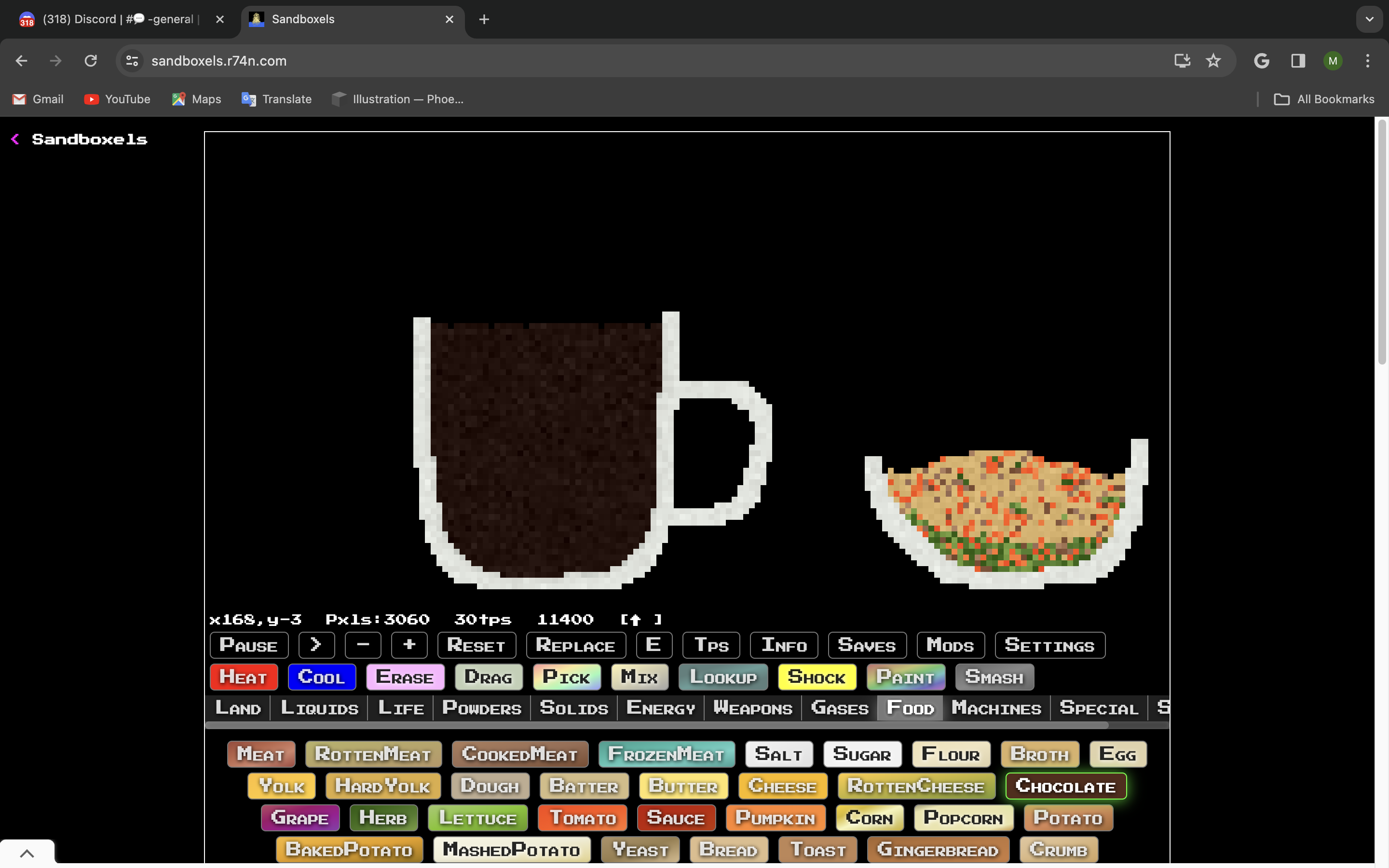1389x868 pixels.
Task: Reload the Sandboxels page
Action: coord(91,61)
